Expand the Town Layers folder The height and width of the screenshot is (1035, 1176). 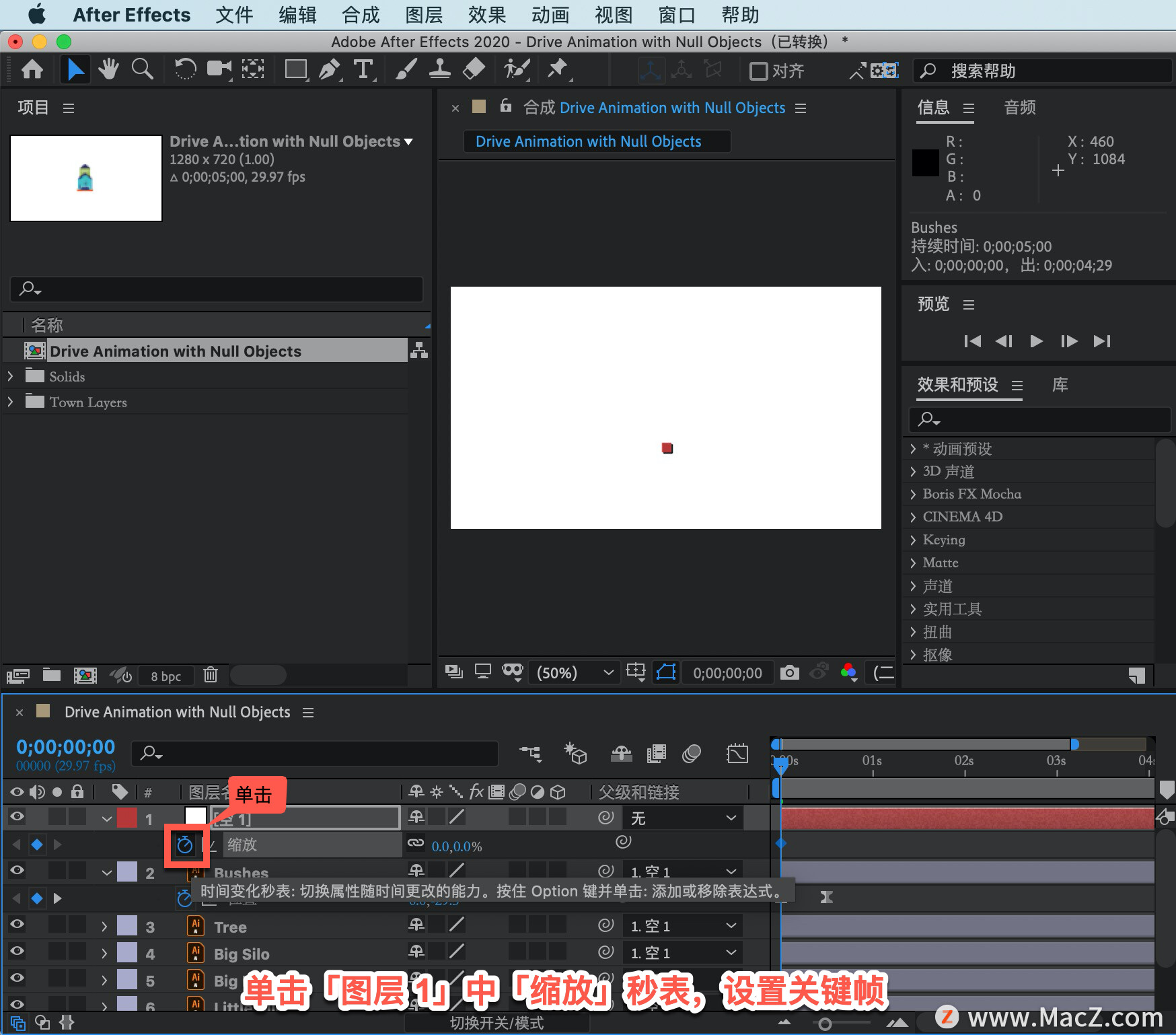(10, 402)
